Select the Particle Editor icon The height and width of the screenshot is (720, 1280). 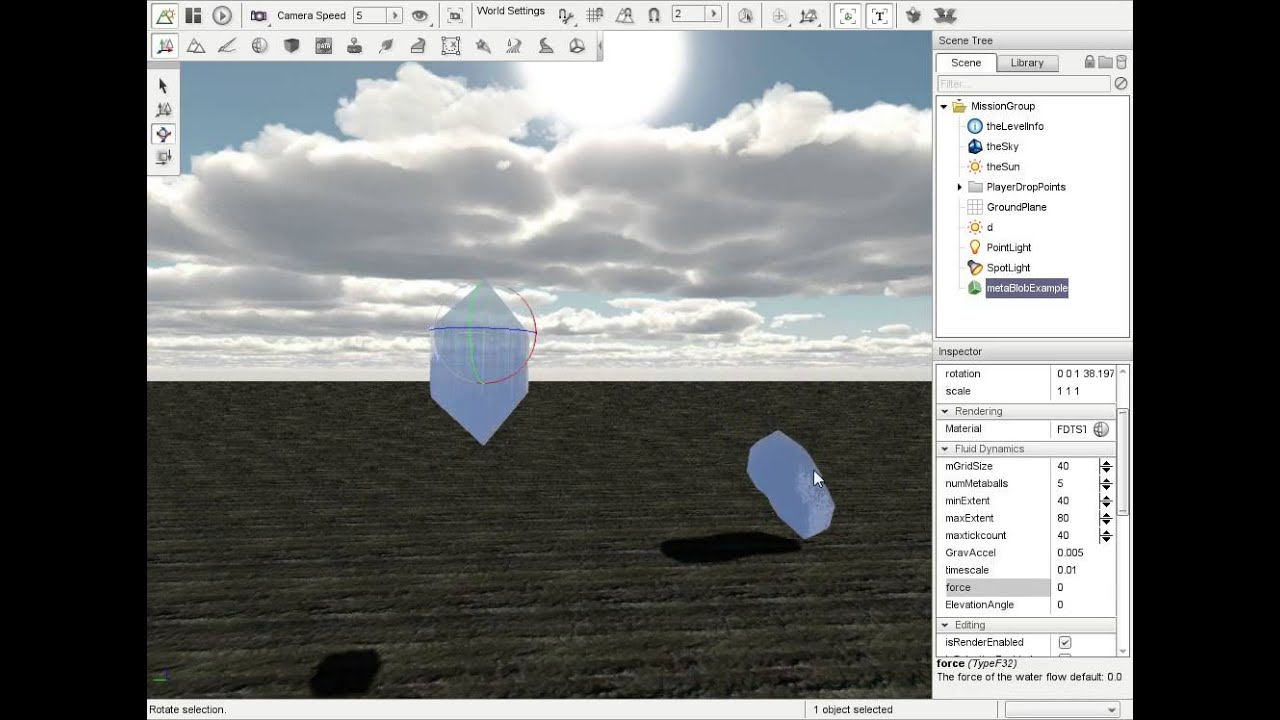482,45
